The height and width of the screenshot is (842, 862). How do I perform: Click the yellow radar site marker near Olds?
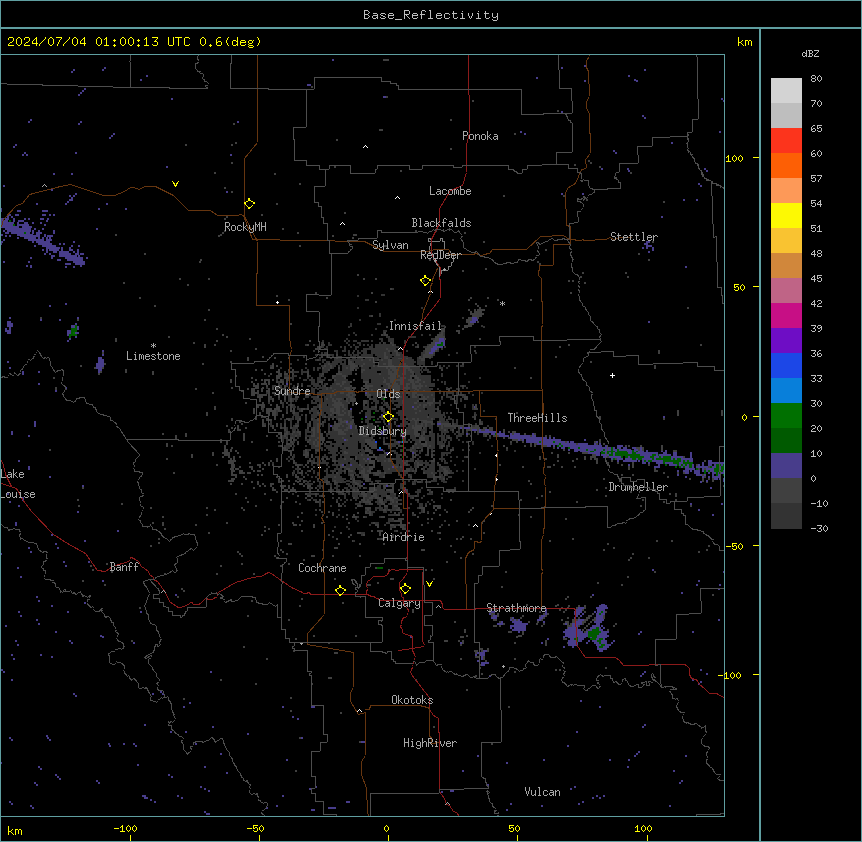pyautogui.click(x=388, y=417)
